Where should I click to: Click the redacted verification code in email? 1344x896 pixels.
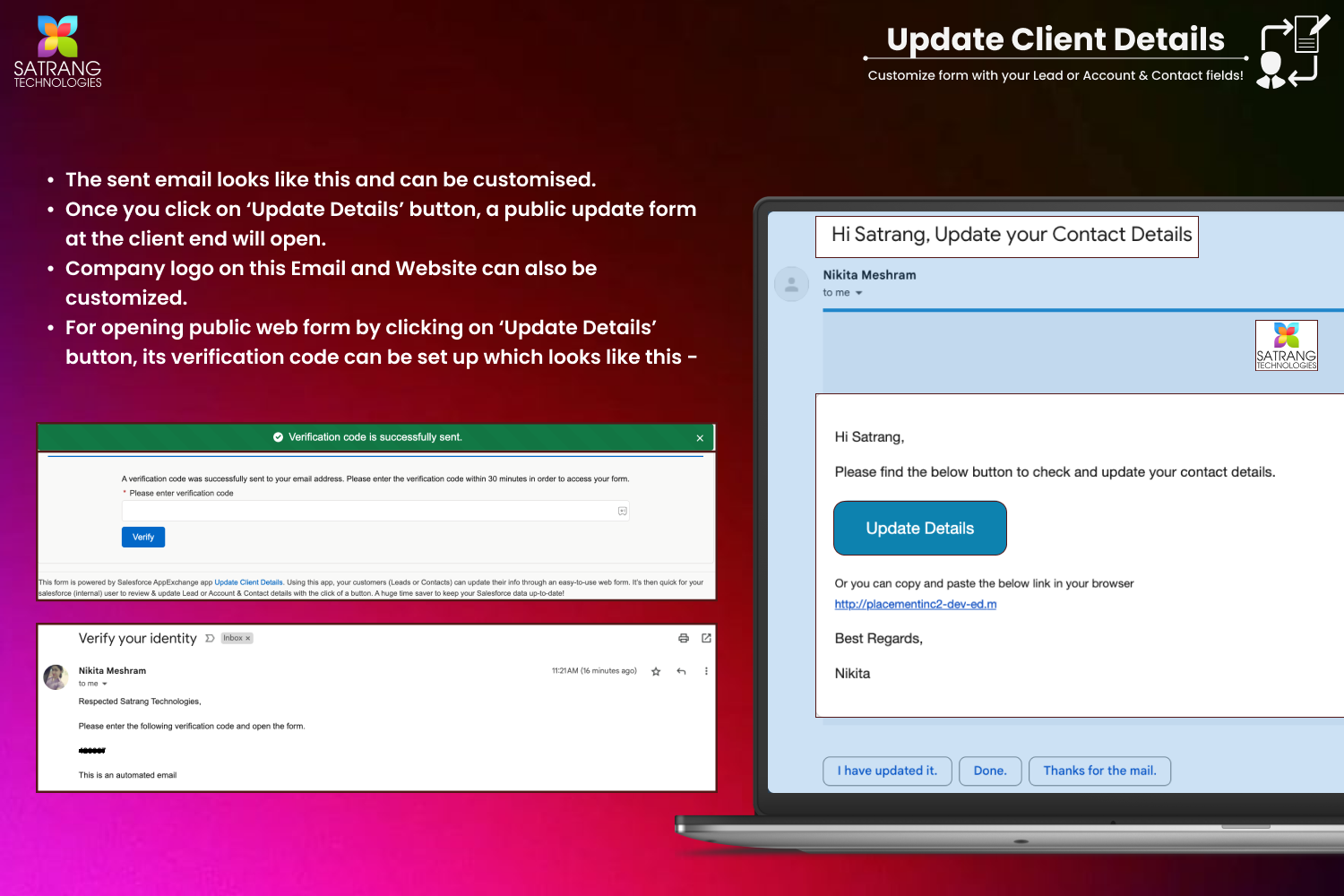point(92,751)
